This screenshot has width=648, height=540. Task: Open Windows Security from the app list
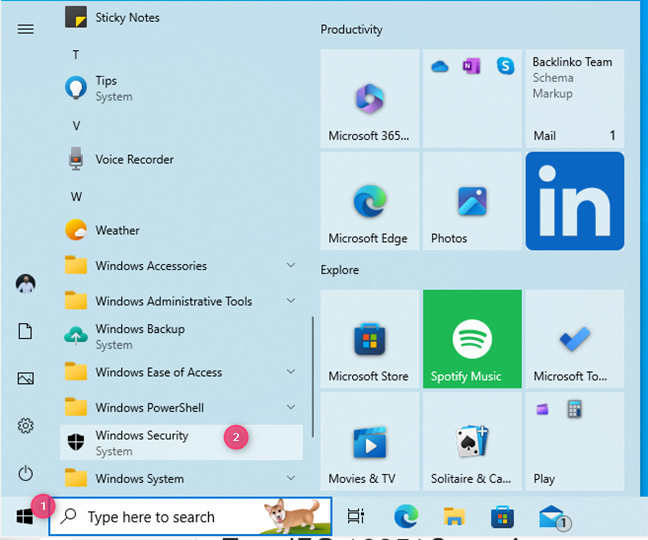click(181, 443)
